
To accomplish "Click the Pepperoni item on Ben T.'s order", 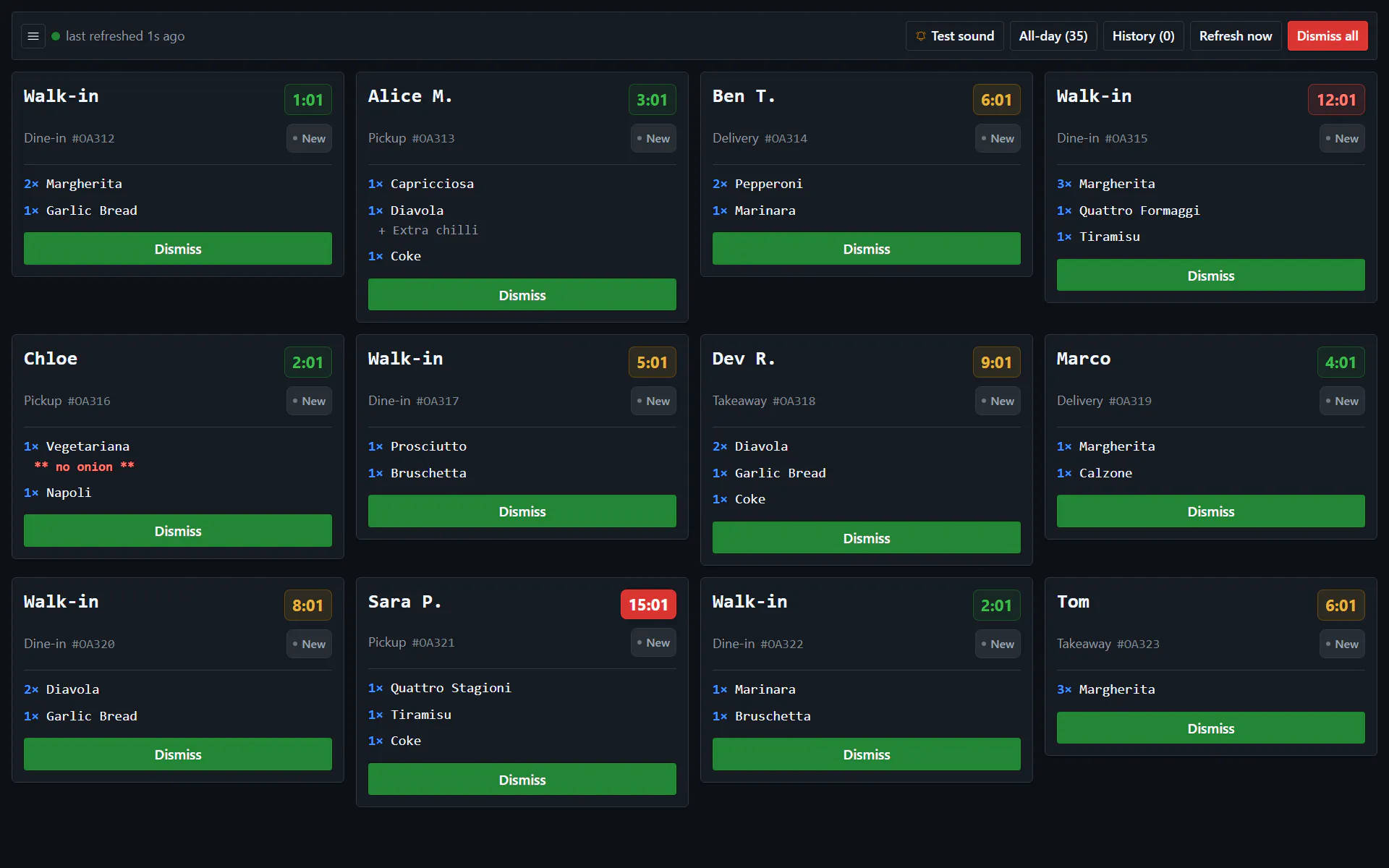I will point(768,184).
